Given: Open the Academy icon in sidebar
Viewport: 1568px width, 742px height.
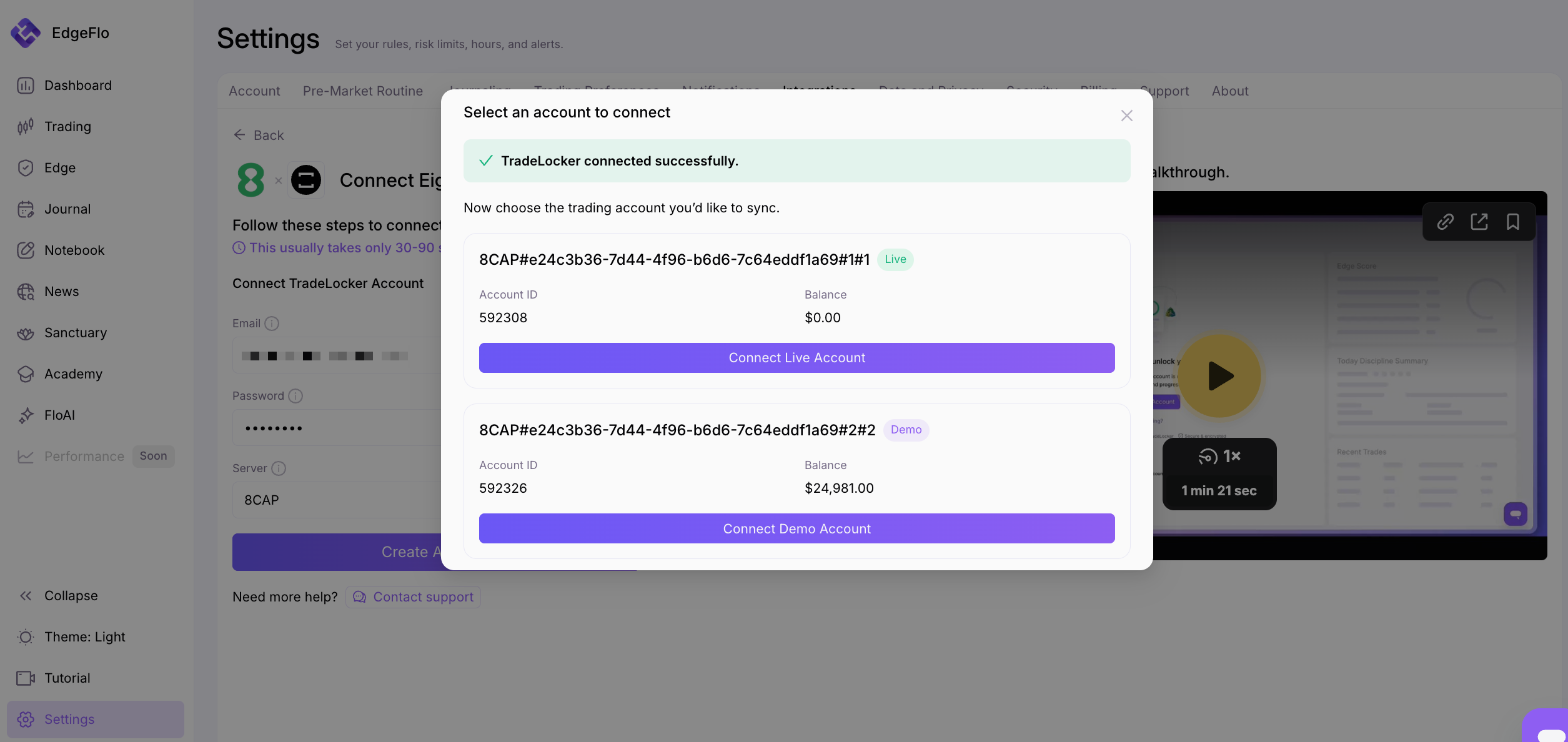Looking at the screenshot, I should coord(26,374).
